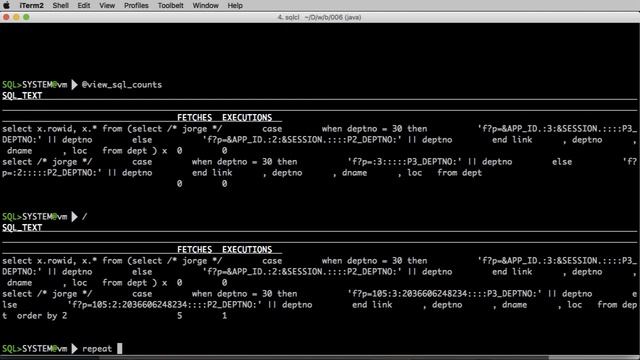Click the second SQL_TEXT column header

point(22,228)
